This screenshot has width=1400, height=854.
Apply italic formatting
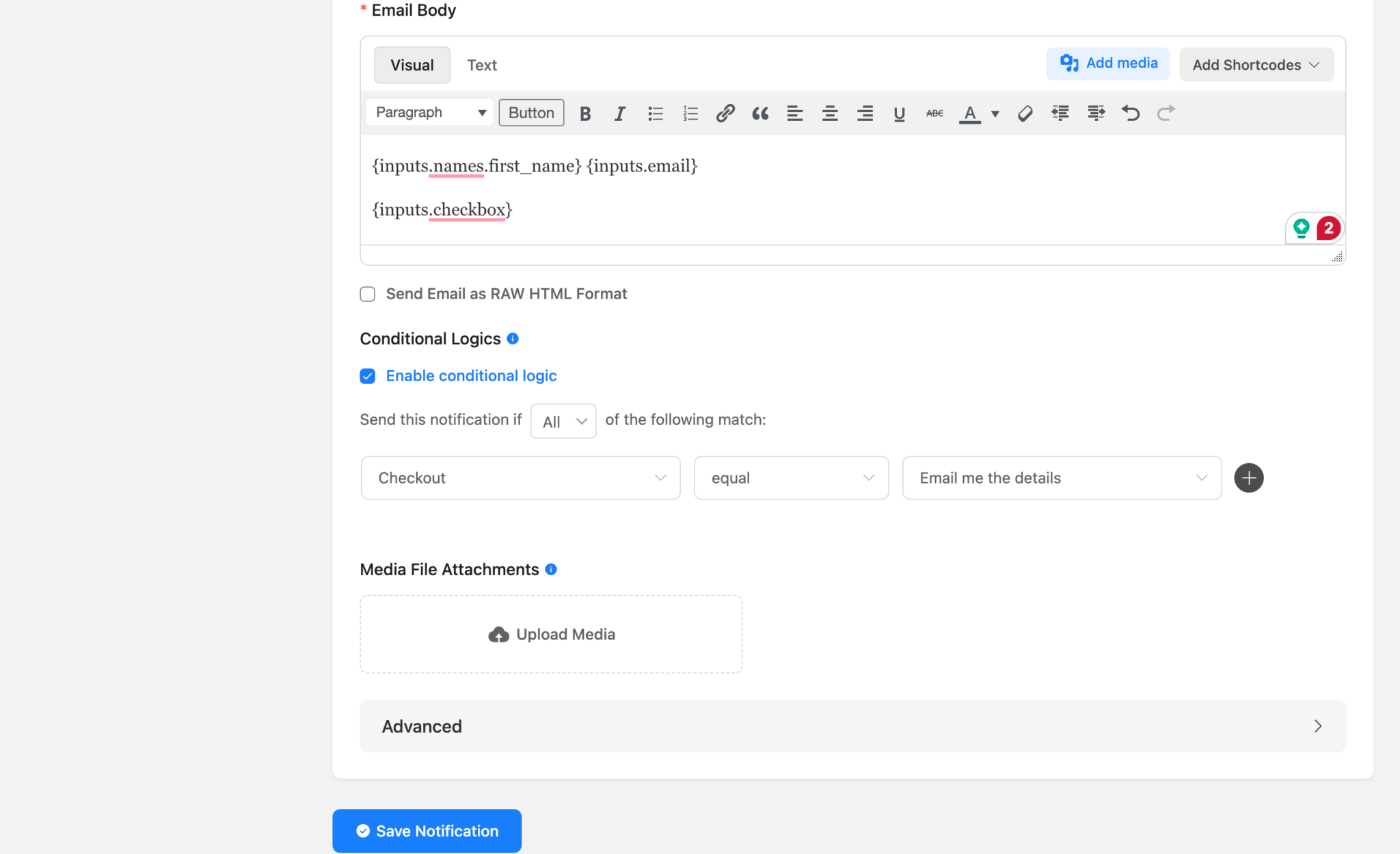click(619, 113)
